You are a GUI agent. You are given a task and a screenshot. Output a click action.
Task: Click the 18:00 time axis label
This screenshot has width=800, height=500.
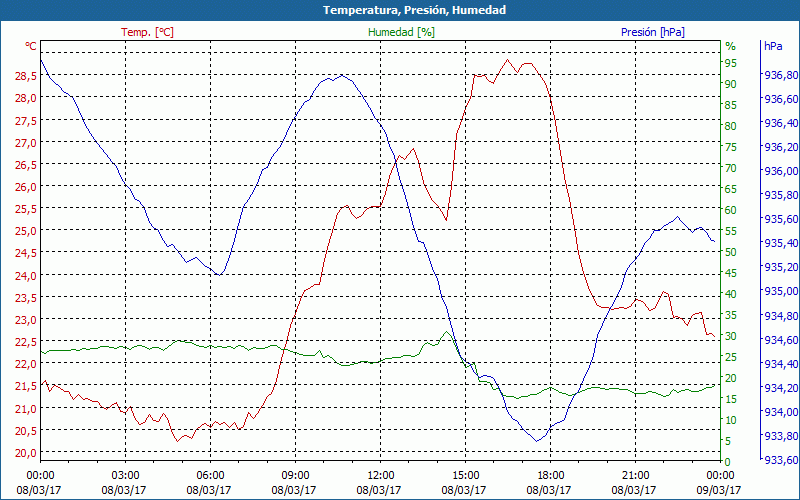point(550,475)
